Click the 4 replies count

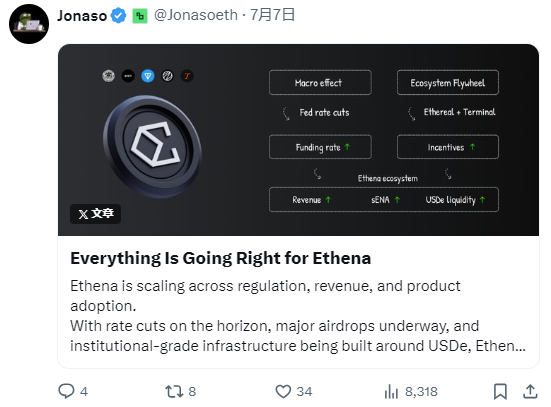click(84, 392)
